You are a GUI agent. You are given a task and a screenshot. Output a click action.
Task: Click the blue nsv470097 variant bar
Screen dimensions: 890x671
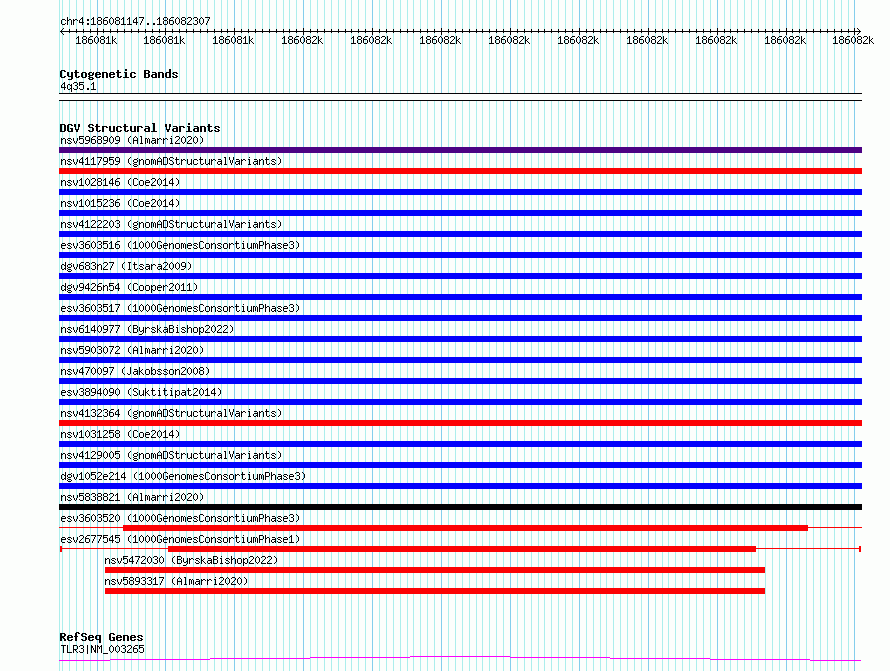460,381
